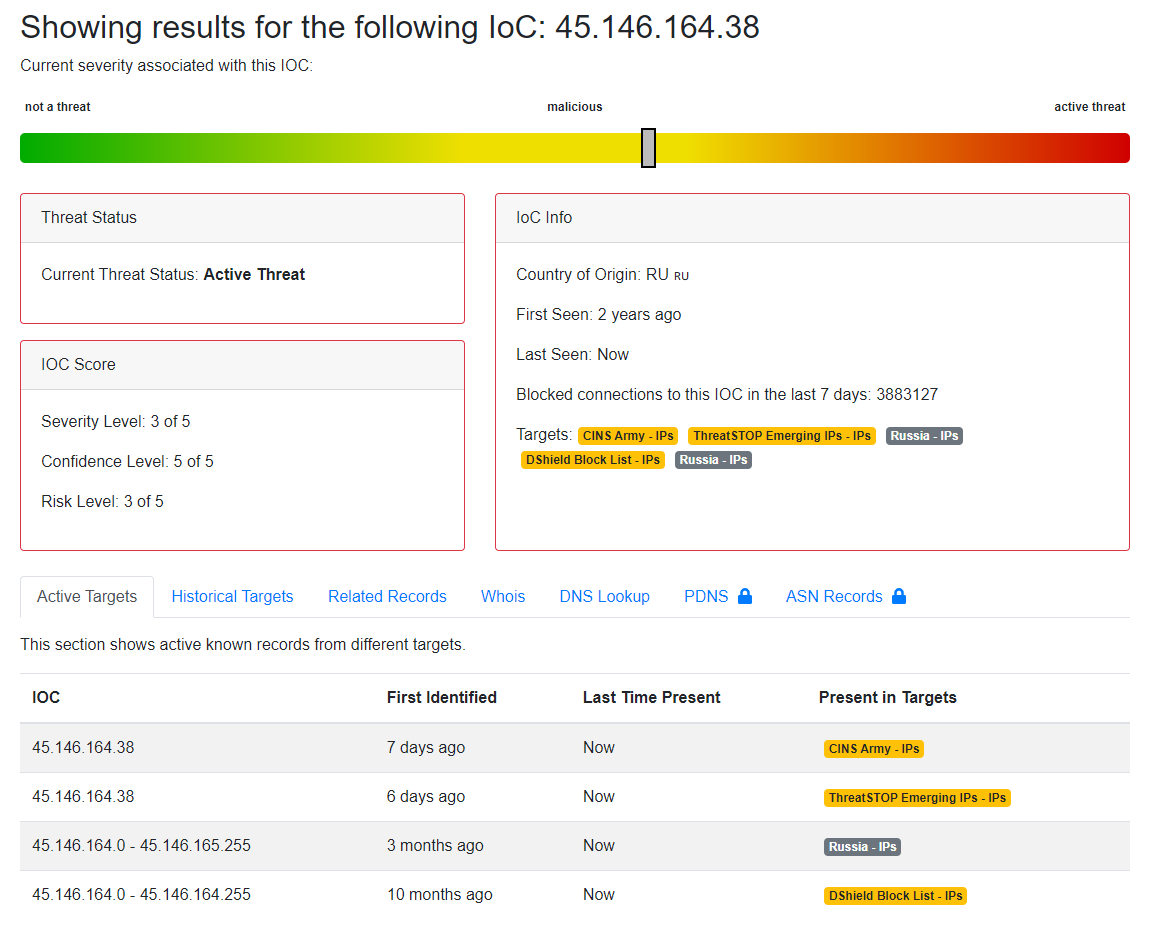
Task: Click ThreatSTOP Emerging IPs badge in IoC Info
Action: pos(781,436)
